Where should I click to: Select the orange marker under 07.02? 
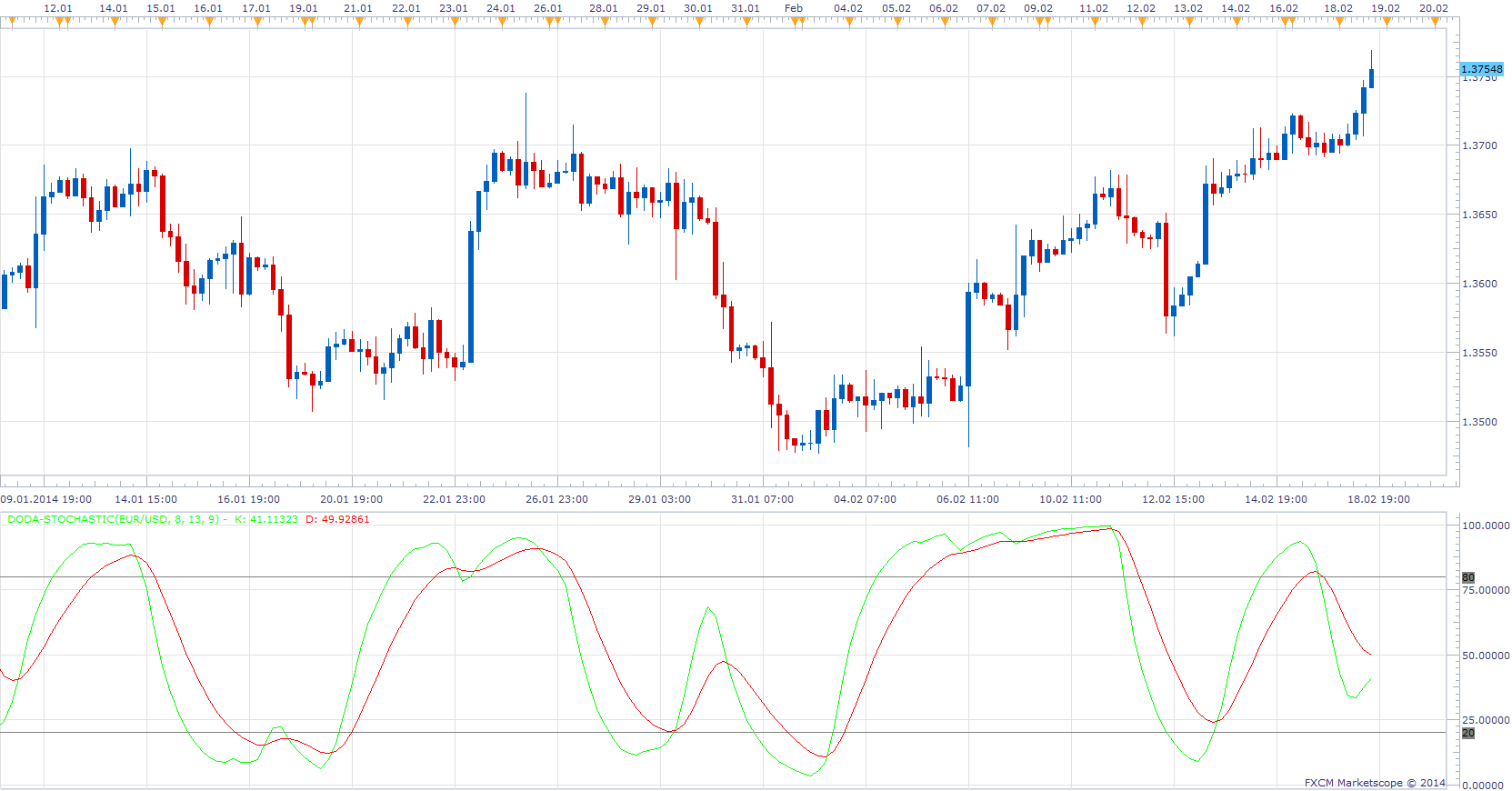click(x=992, y=23)
